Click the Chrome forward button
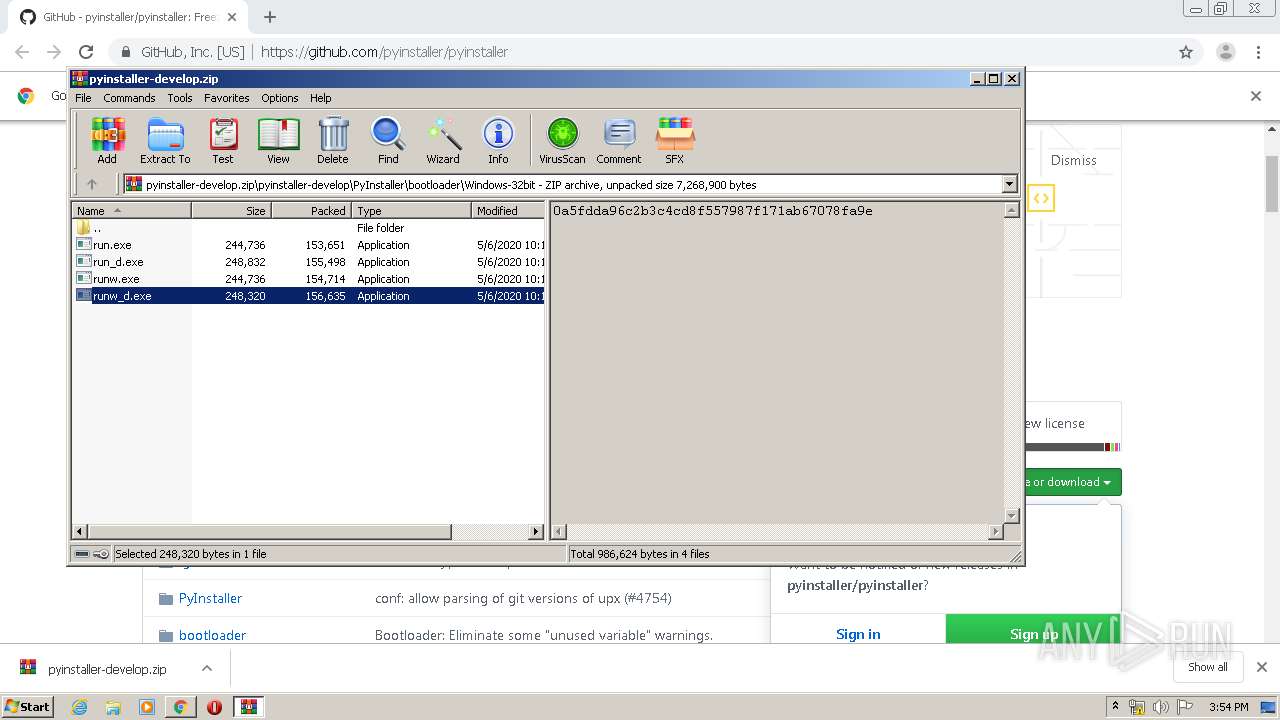Screen dimensions: 1280x720 pos(54,52)
